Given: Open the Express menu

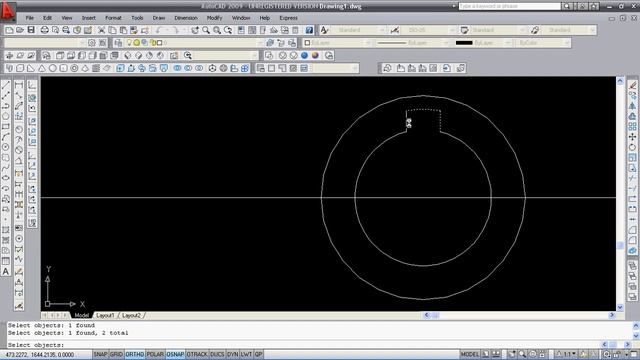Looking at the screenshot, I should (x=288, y=18).
